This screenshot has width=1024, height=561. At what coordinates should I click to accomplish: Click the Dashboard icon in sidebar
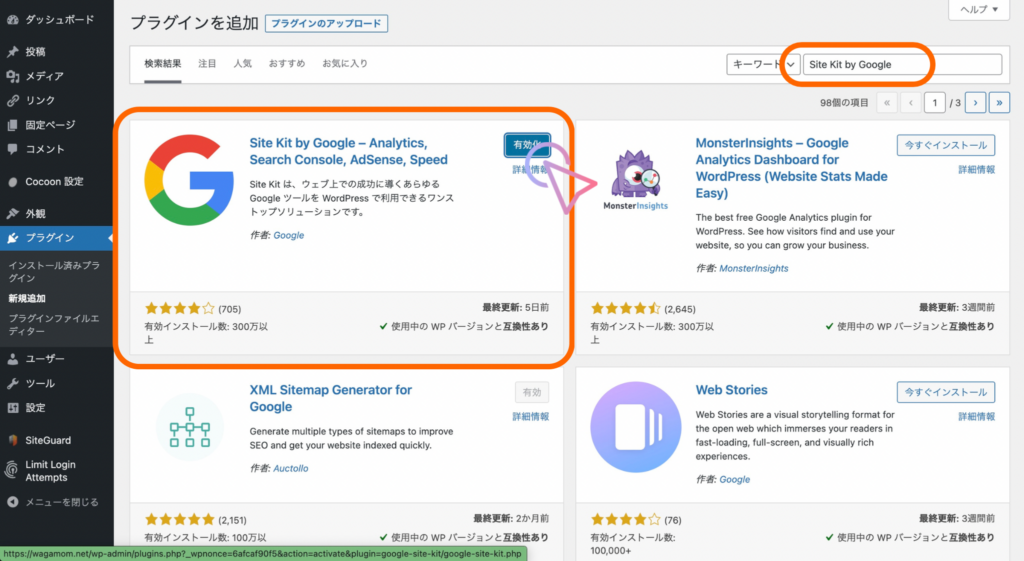click(12, 19)
